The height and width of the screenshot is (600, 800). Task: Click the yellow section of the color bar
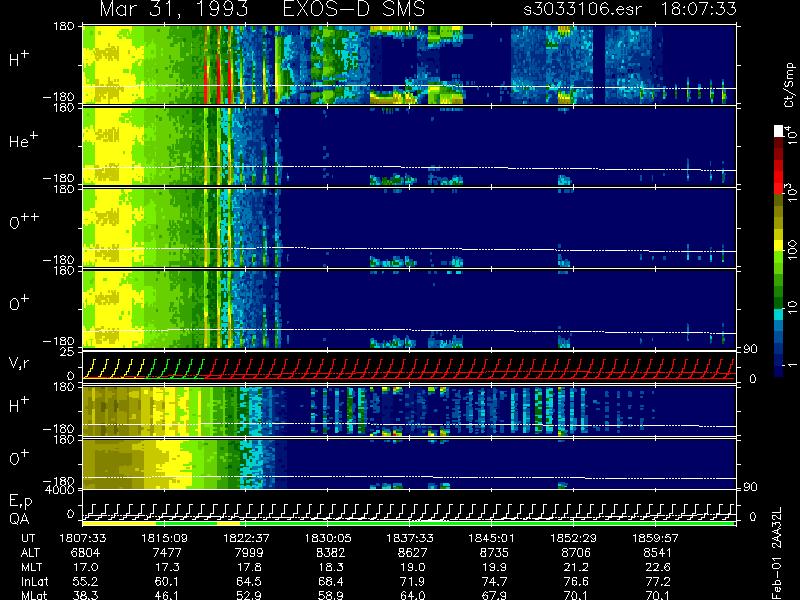click(779, 244)
